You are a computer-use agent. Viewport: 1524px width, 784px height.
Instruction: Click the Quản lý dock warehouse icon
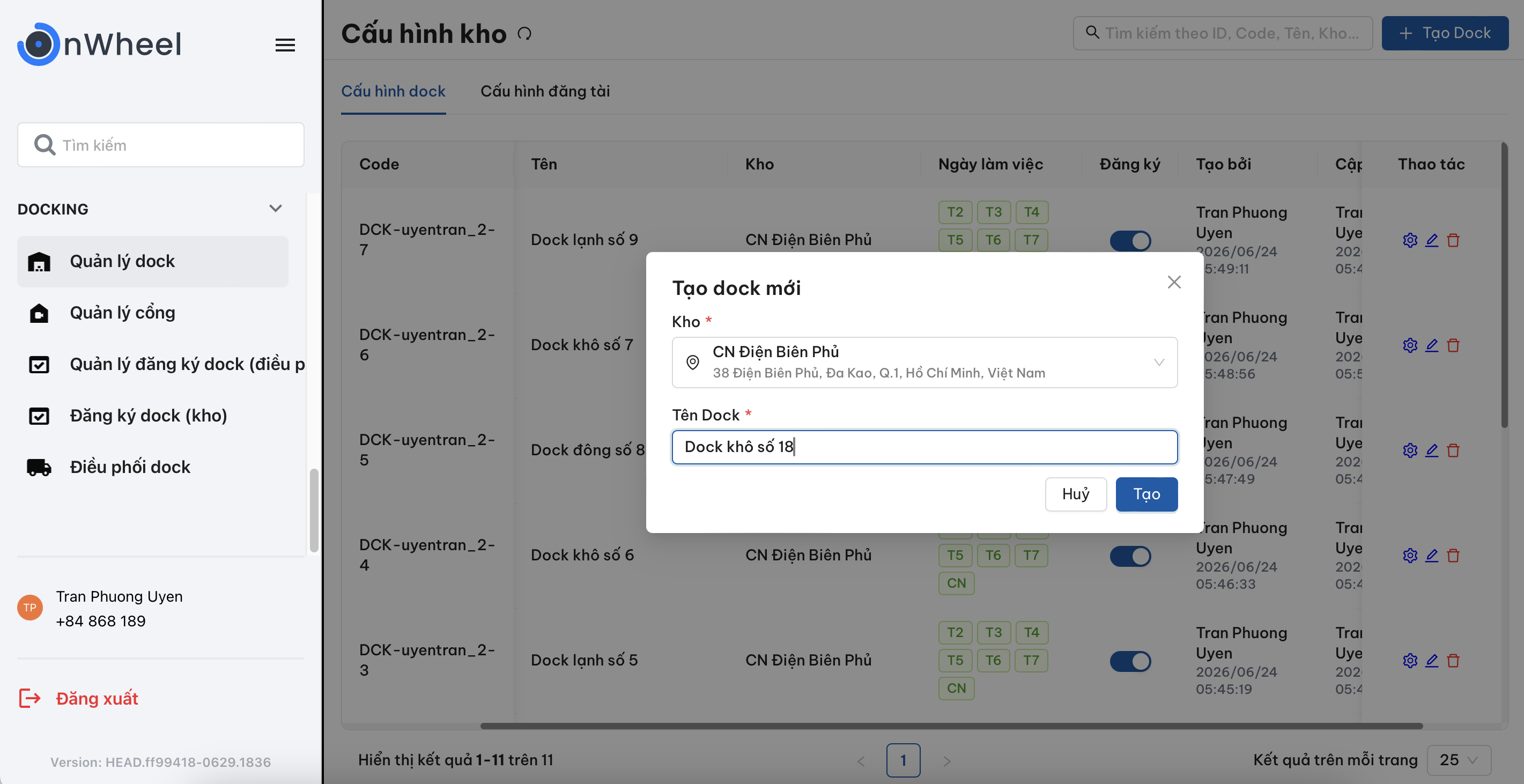pyautogui.click(x=39, y=262)
